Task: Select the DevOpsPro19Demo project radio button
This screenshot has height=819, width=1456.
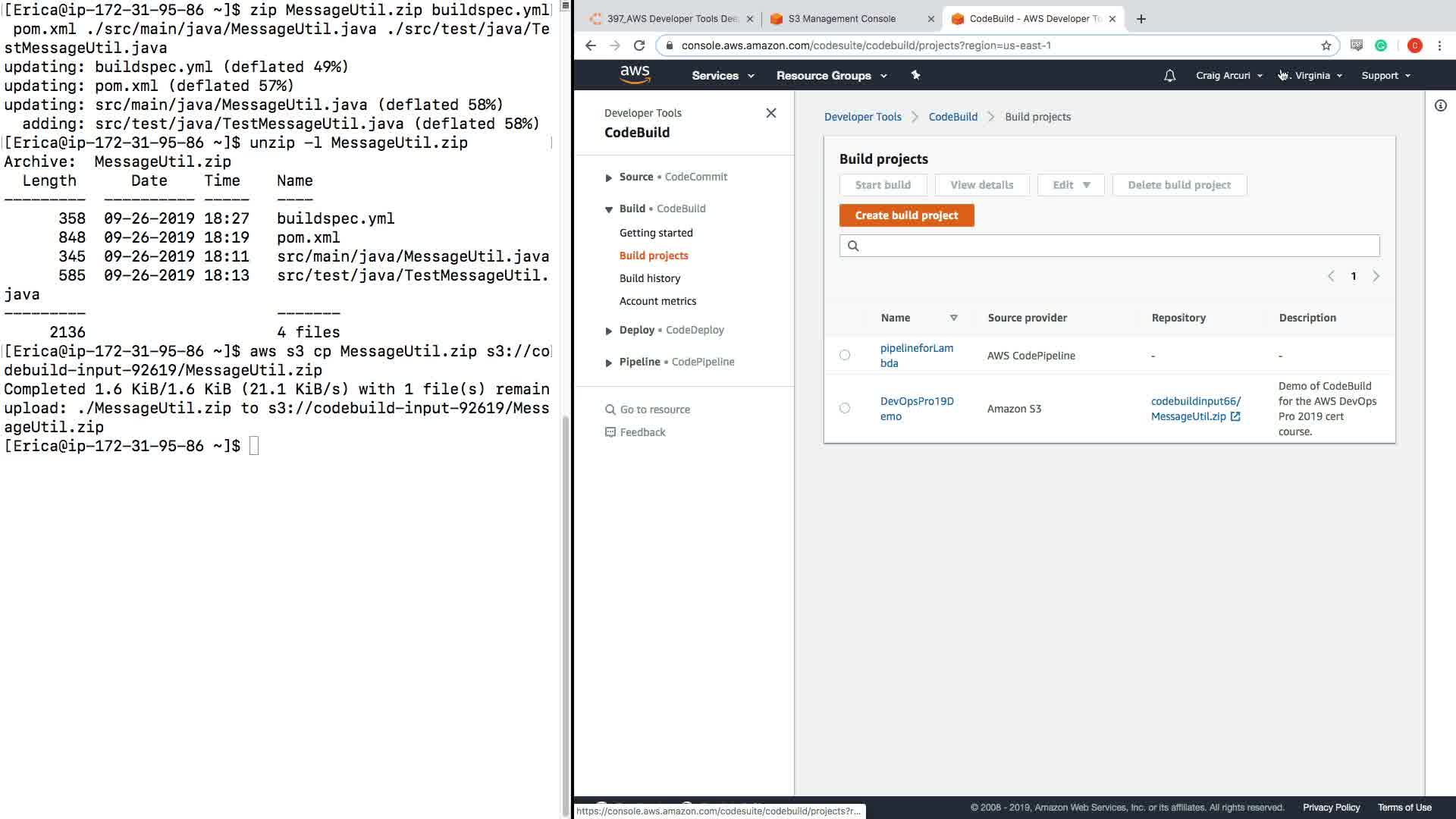Action: tap(845, 408)
